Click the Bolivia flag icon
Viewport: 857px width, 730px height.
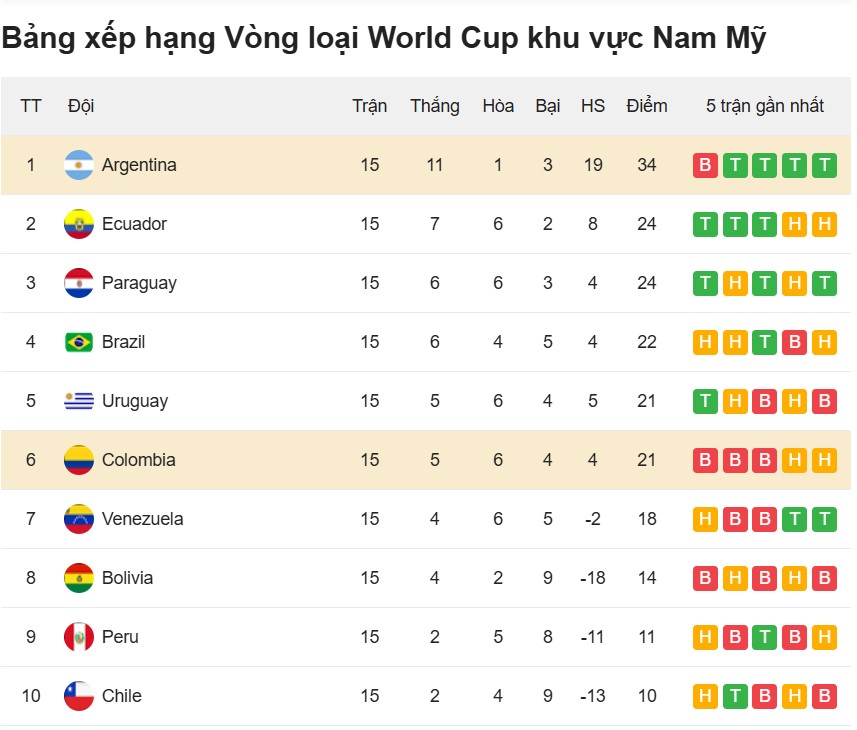pyautogui.click(x=79, y=578)
